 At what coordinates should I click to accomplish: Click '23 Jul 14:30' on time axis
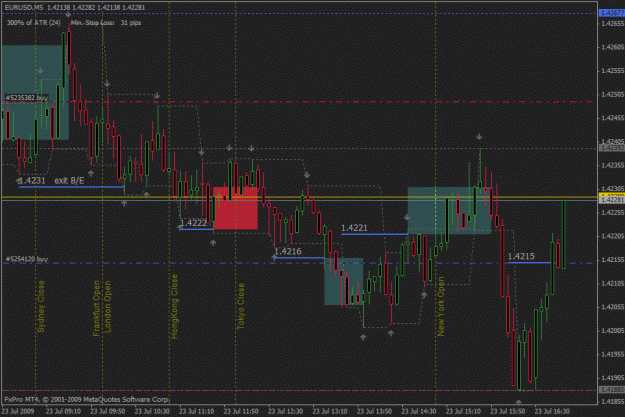(x=419, y=411)
